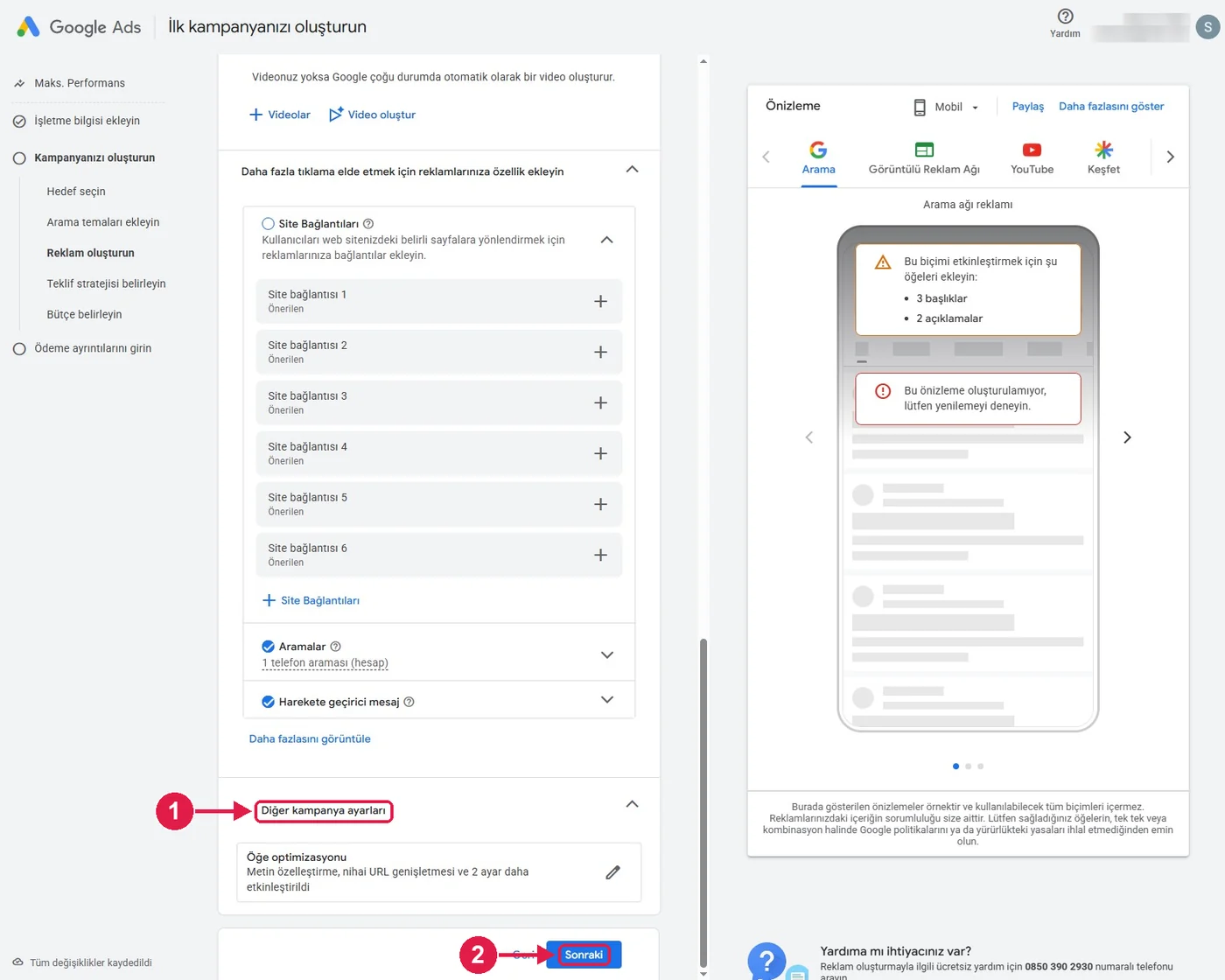Edit Öğe optimizasyonu with pencil icon
Image resolution: width=1225 pixels, height=980 pixels.
612,872
